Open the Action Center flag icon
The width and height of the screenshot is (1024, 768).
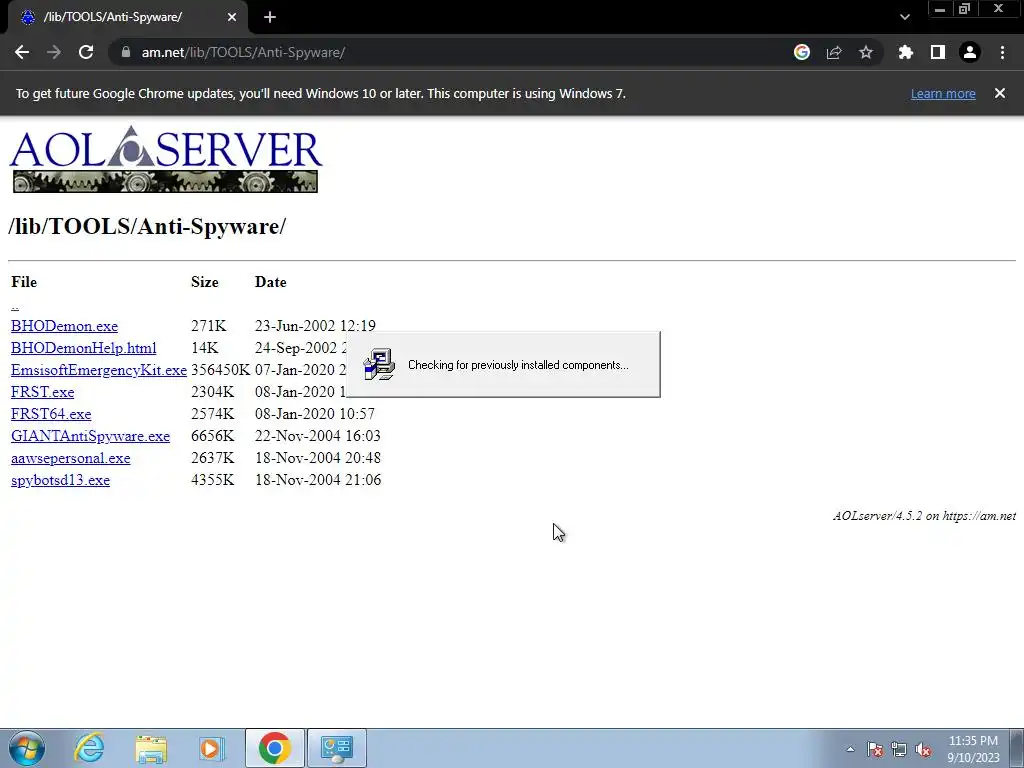pos(875,749)
